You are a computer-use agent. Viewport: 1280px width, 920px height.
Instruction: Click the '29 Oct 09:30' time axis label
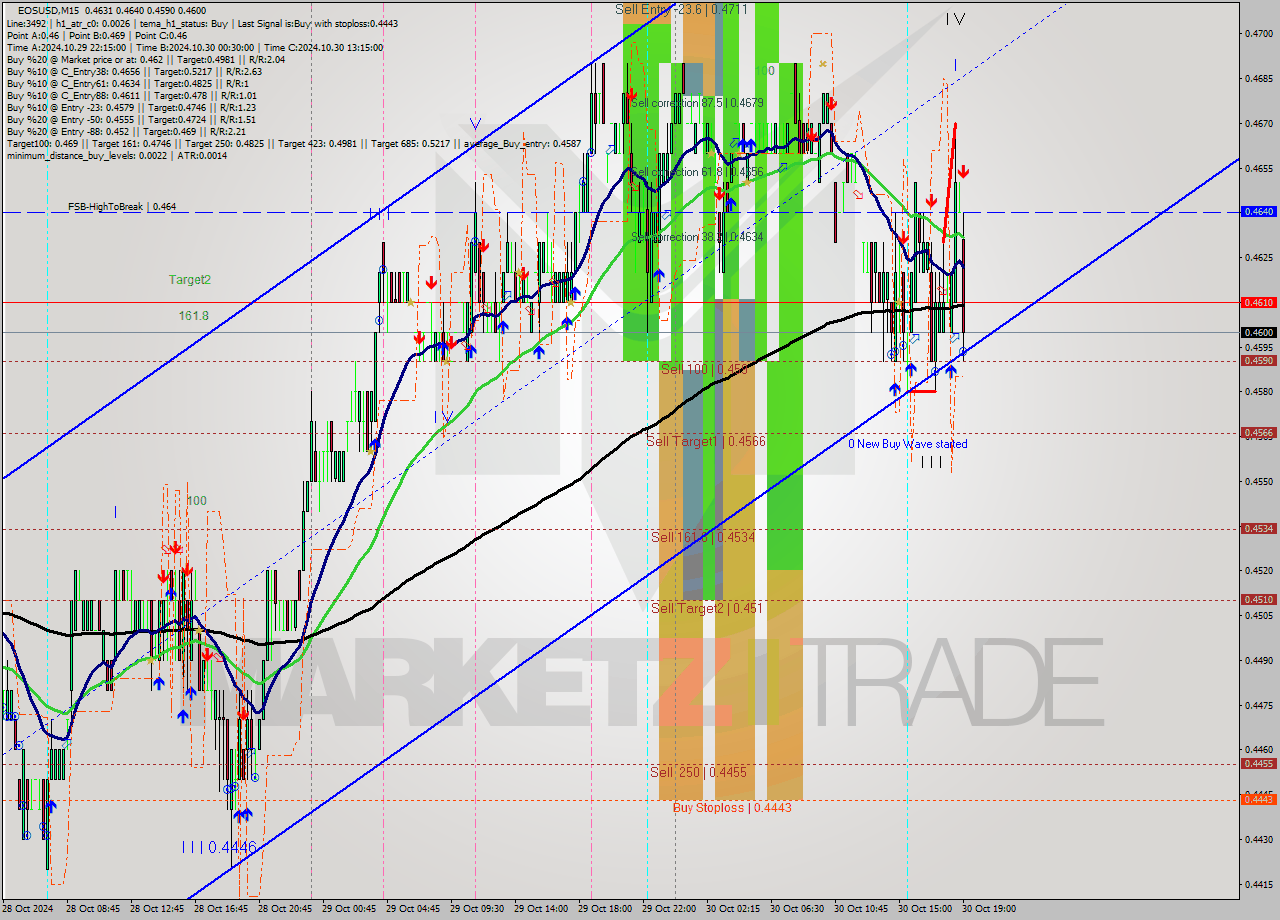(476, 909)
